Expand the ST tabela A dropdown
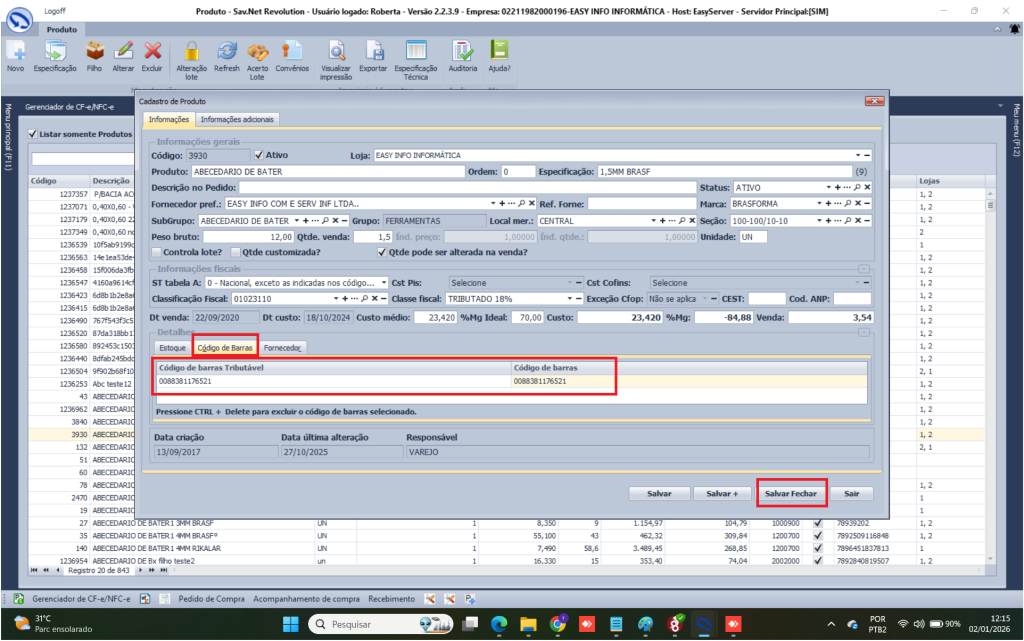The height and width of the screenshot is (641, 1024). [384, 283]
